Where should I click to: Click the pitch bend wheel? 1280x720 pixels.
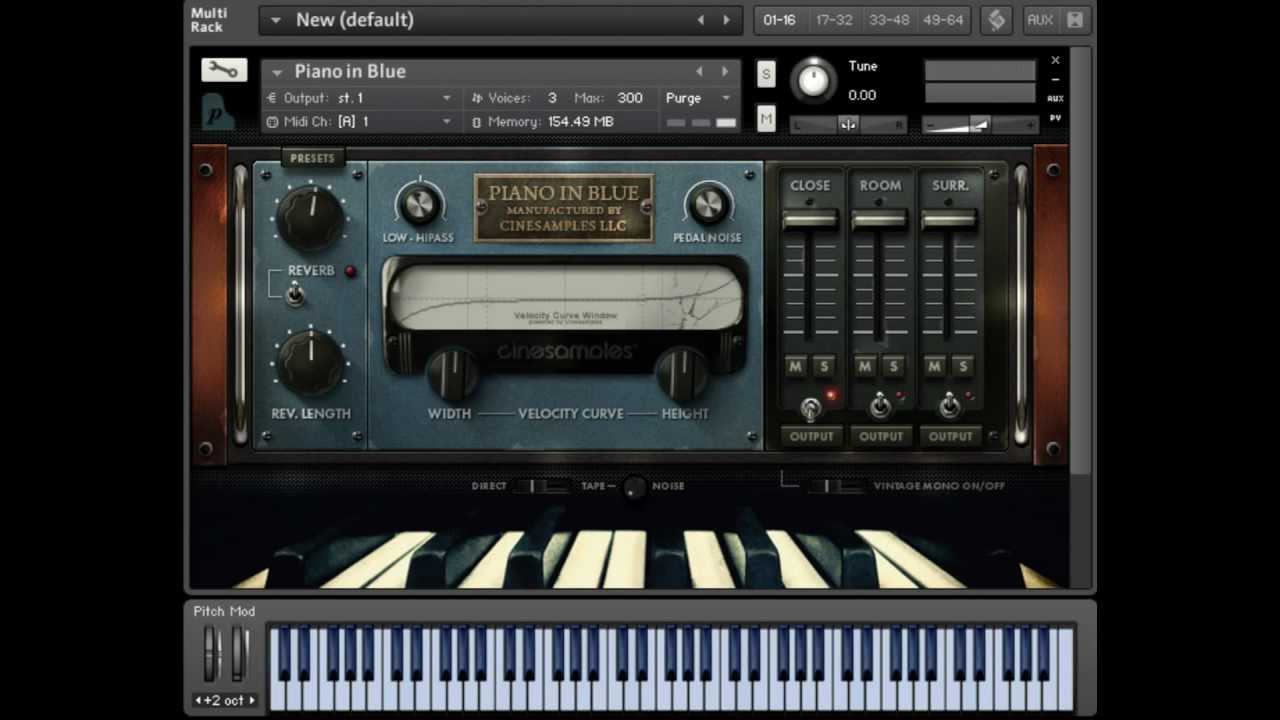click(x=211, y=654)
